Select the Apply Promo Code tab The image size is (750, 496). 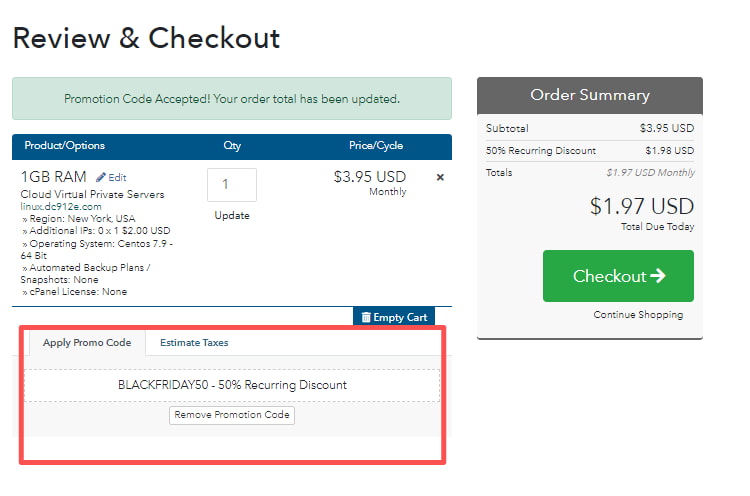pyautogui.click(x=87, y=342)
